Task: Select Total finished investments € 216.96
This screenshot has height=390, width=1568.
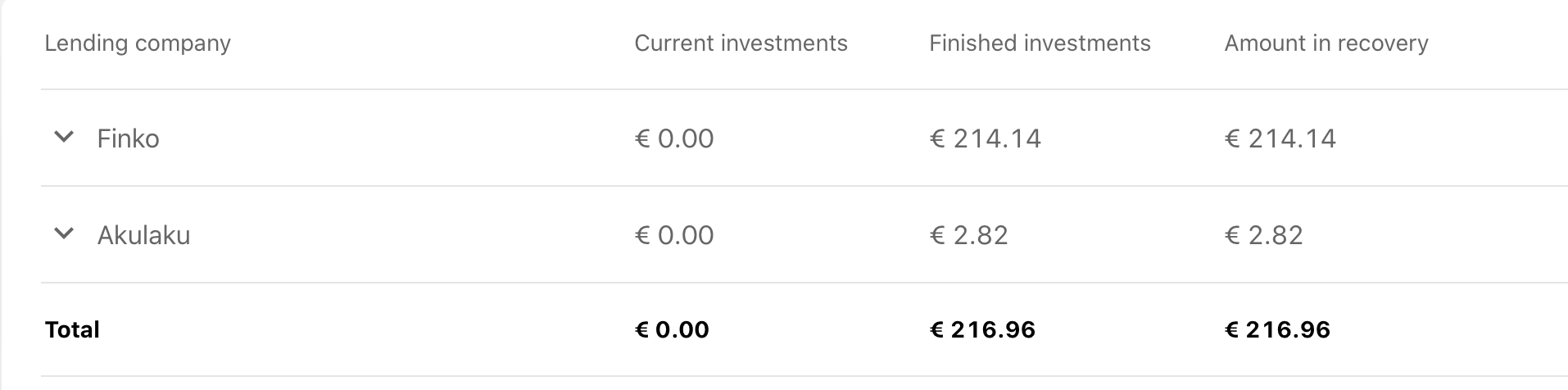Action: click(x=982, y=329)
